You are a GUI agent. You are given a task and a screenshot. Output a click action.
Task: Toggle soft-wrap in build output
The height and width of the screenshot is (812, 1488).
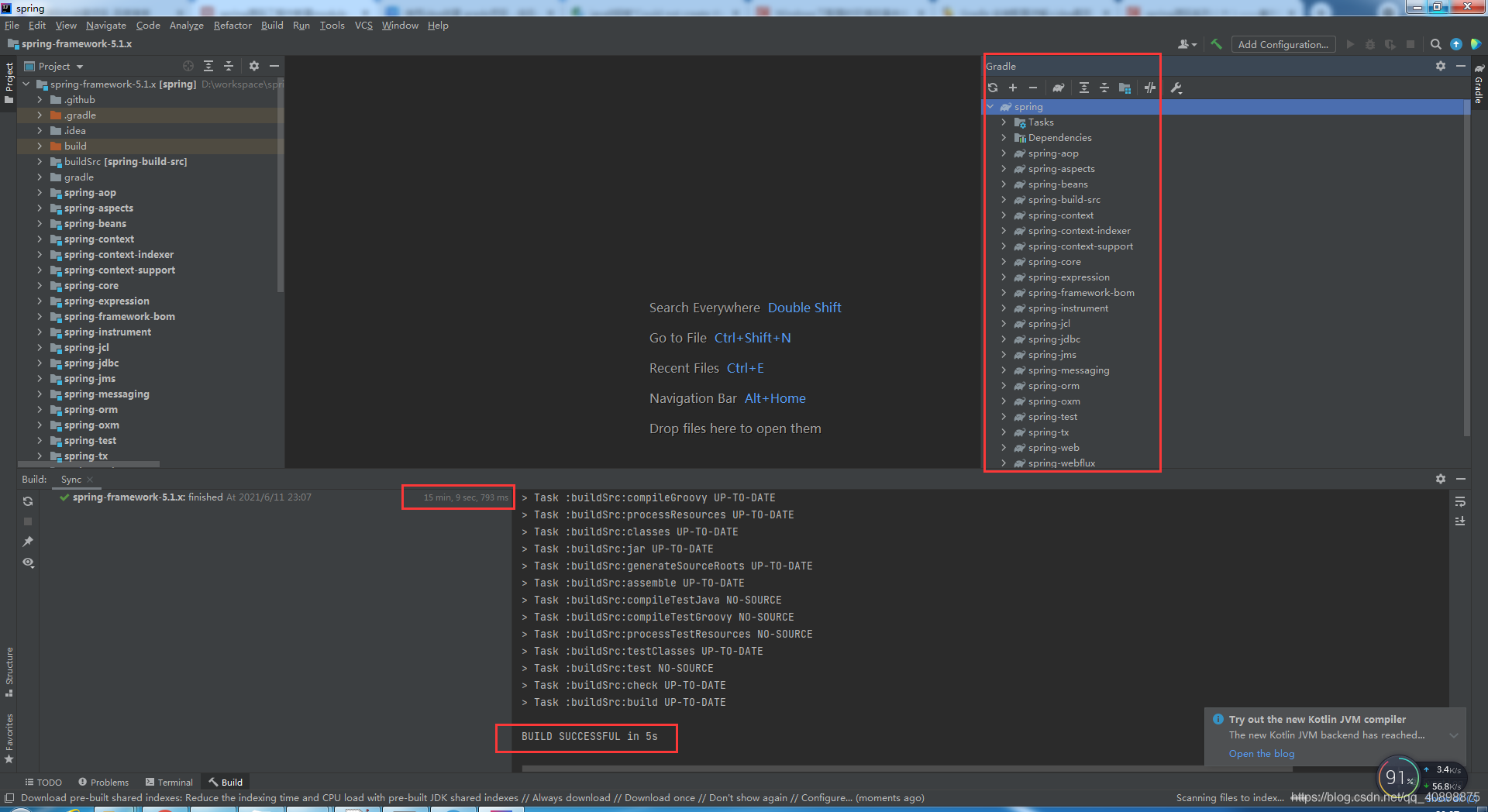[x=1460, y=501]
